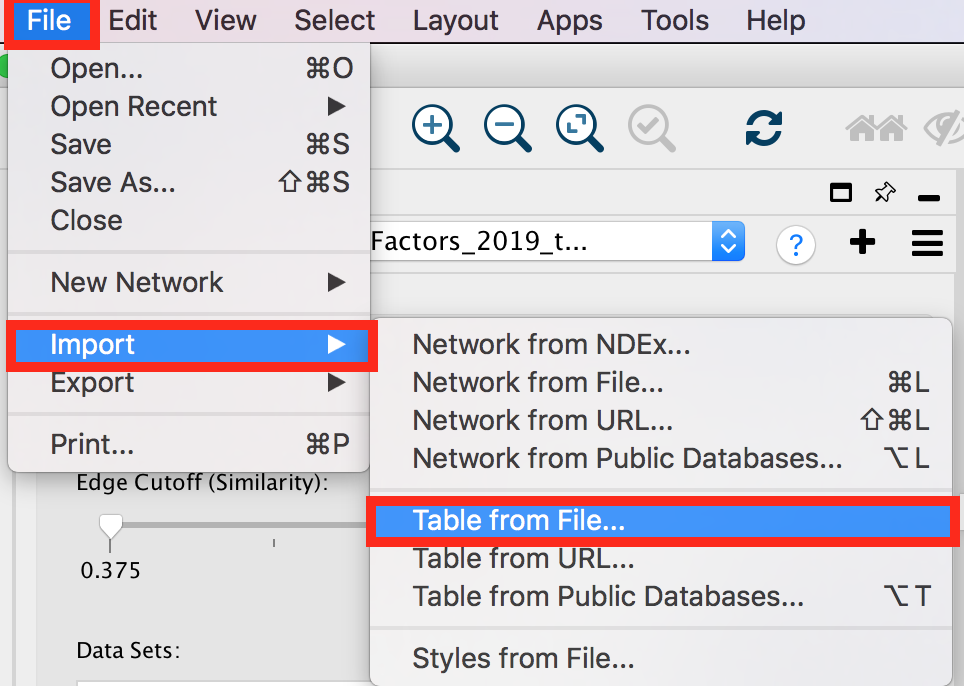
Task: Open the hamburger options menu icon
Action: tap(927, 243)
